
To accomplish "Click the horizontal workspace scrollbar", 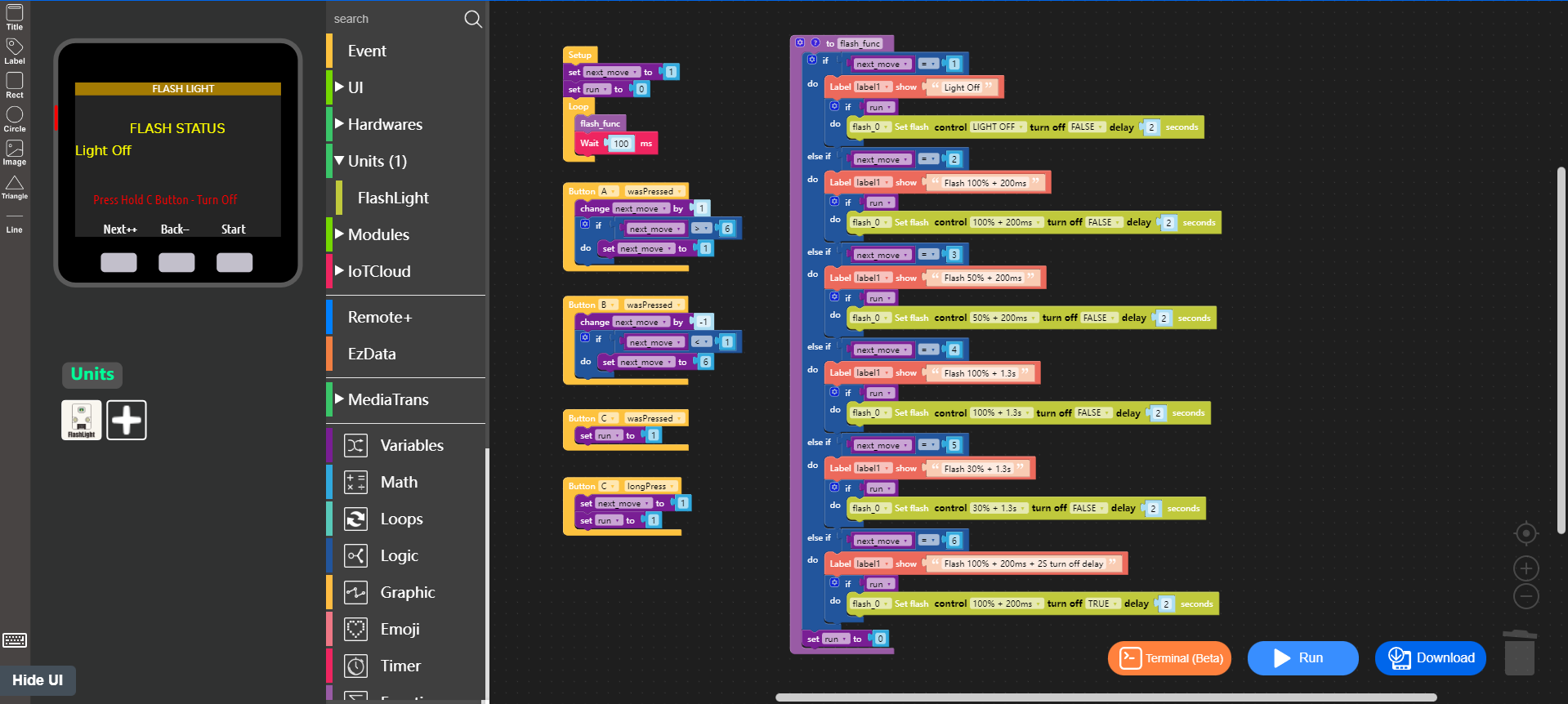I will (x=1106, y=697).
